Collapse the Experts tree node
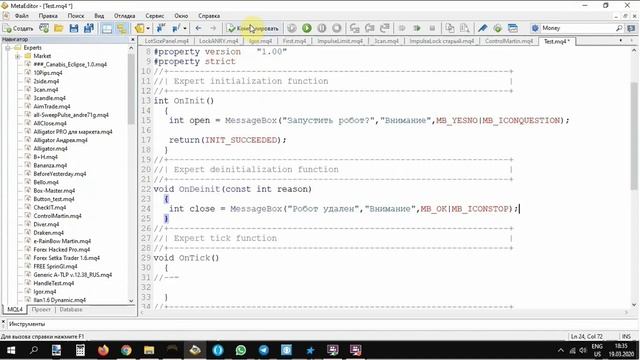The height and width of the screenshot is (360, 640). 8,48
